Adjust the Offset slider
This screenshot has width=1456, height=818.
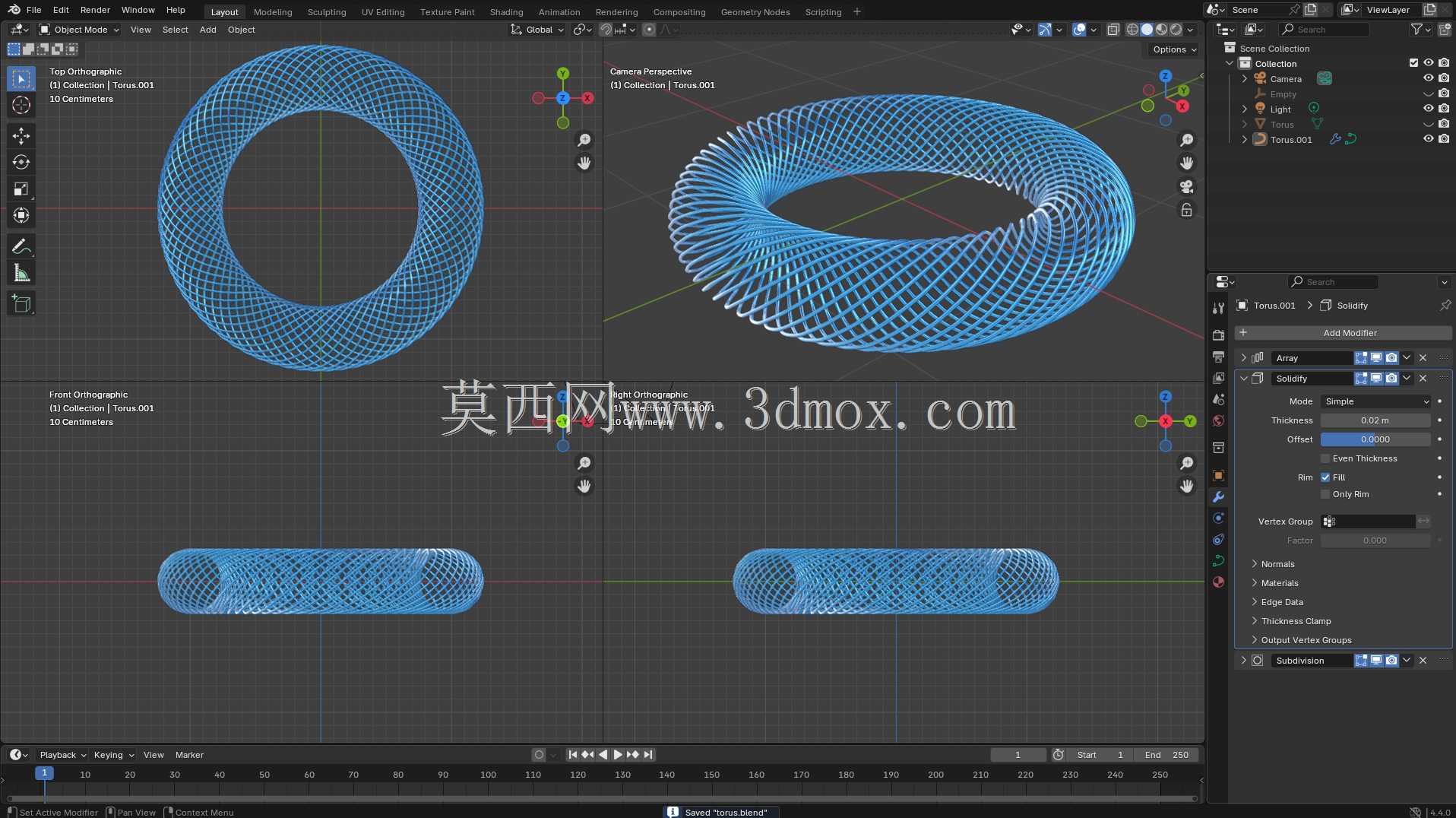point(1375,439)
